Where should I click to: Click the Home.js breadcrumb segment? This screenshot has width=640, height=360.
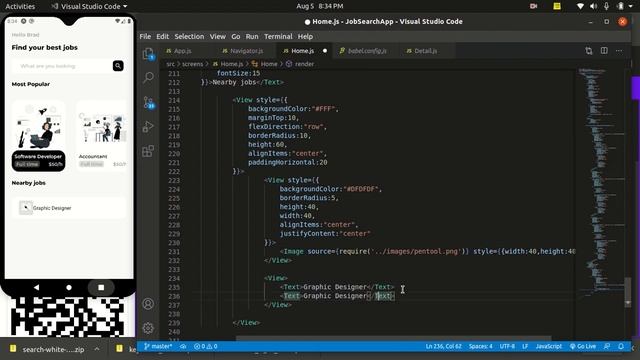[x=231, y=64]
